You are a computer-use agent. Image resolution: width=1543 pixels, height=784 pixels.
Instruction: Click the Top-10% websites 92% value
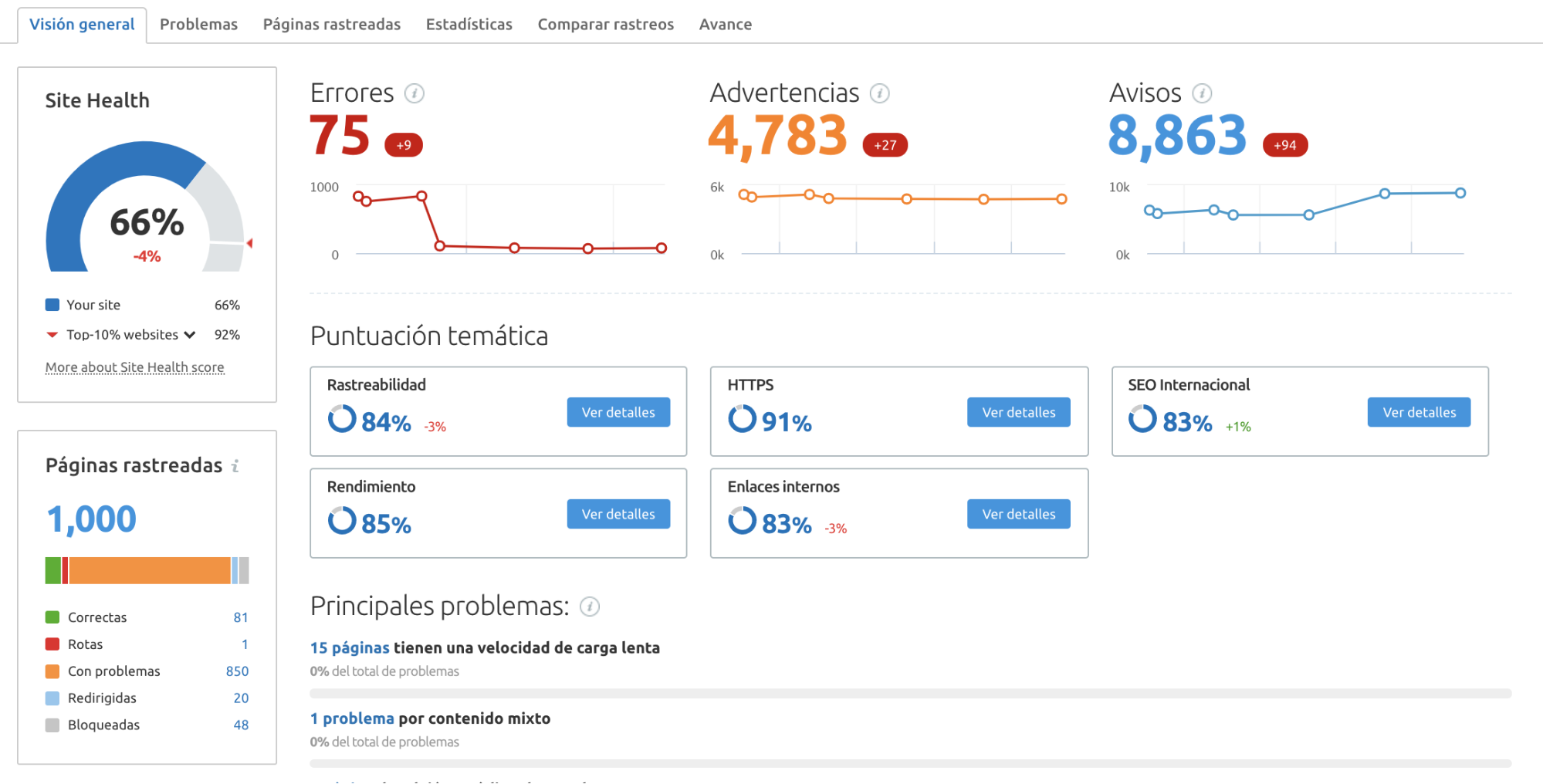[x=227, y=335]
